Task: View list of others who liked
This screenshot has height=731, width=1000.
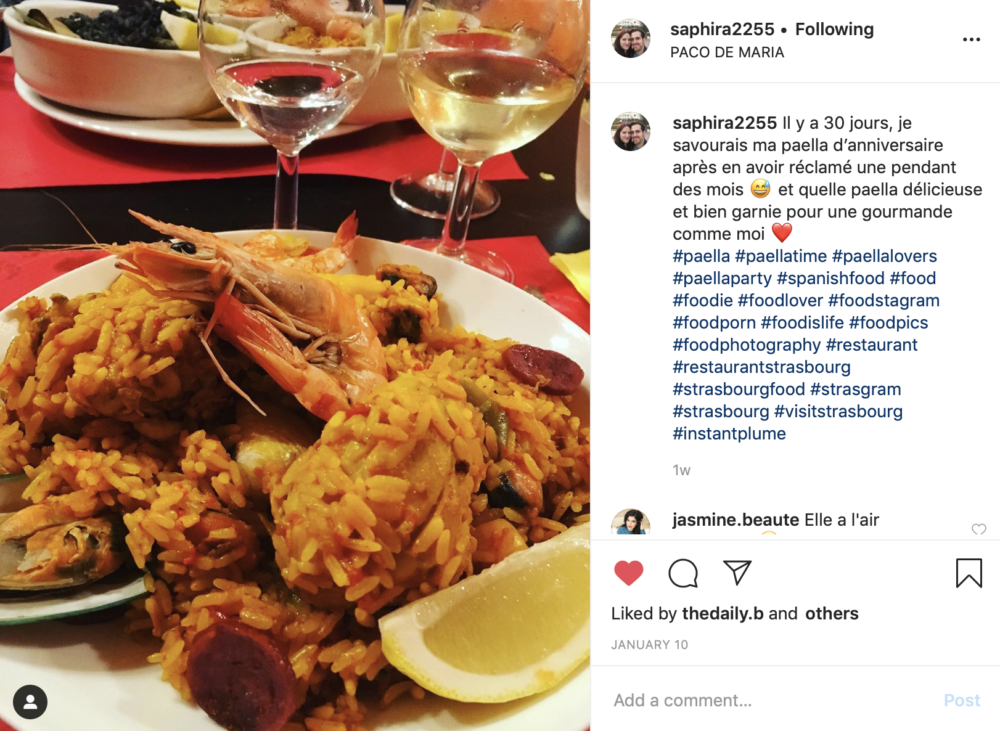Action: point(832,613)
